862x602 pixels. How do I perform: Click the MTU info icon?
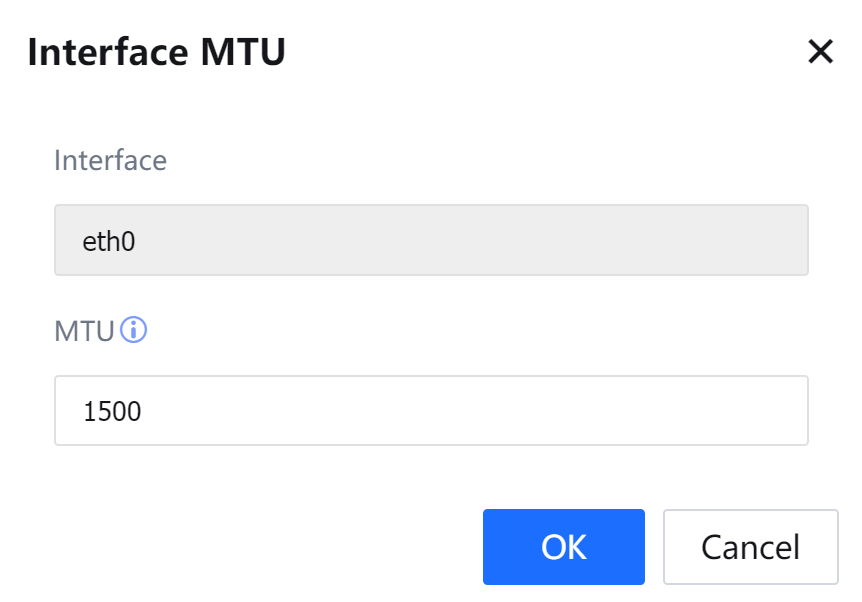click(133, 330)
